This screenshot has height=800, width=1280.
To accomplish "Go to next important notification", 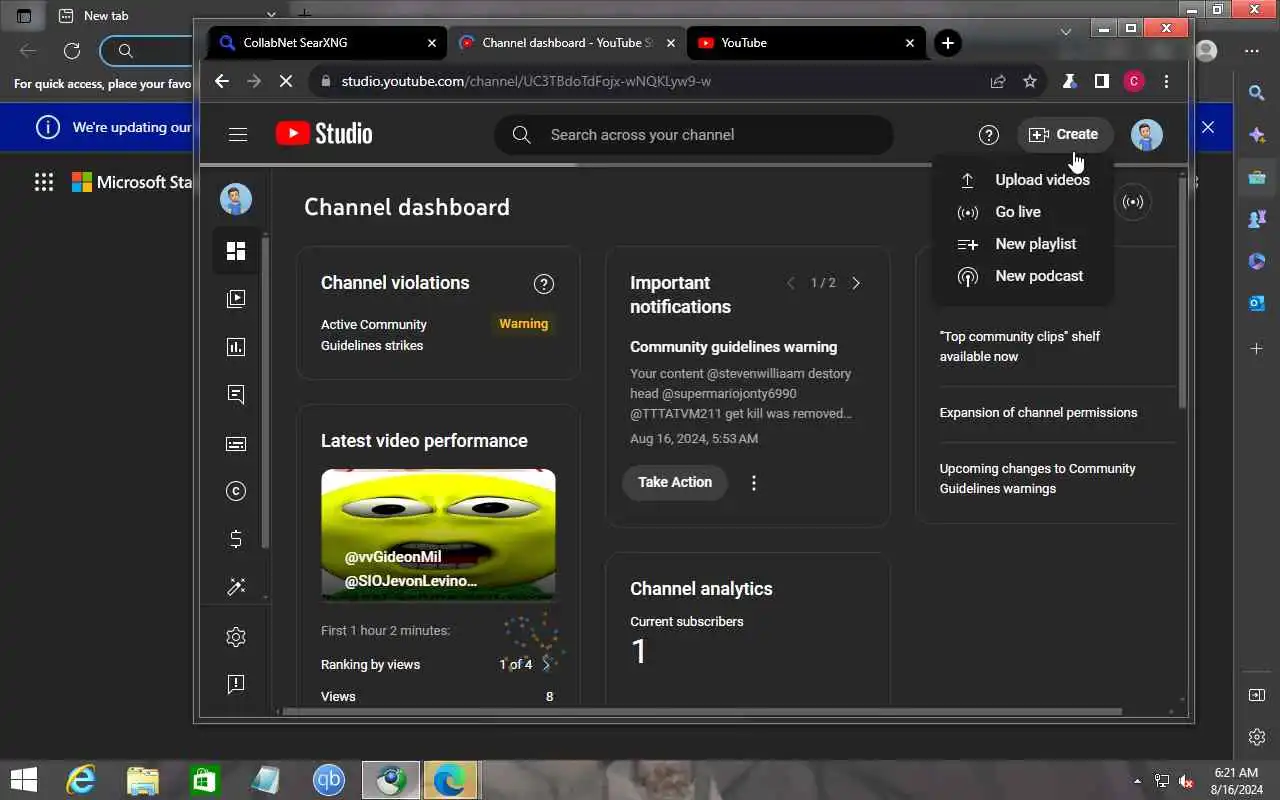I will coord(856,283).
